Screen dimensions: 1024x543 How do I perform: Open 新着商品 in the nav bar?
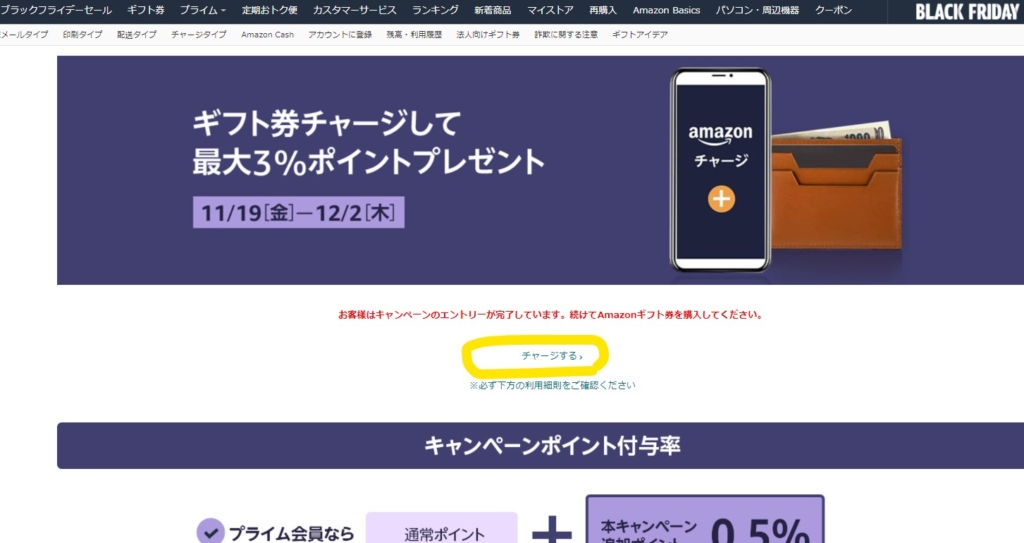[492, 10]
